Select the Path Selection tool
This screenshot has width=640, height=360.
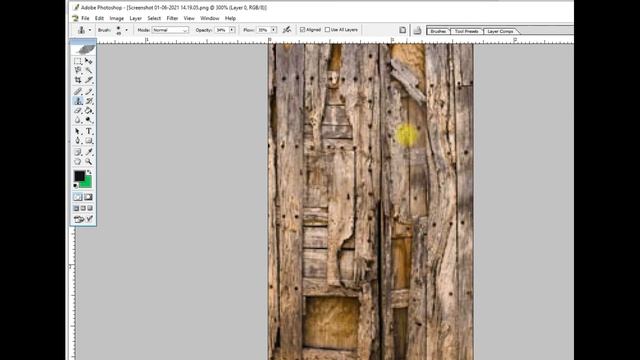click(x=78, y=131)
